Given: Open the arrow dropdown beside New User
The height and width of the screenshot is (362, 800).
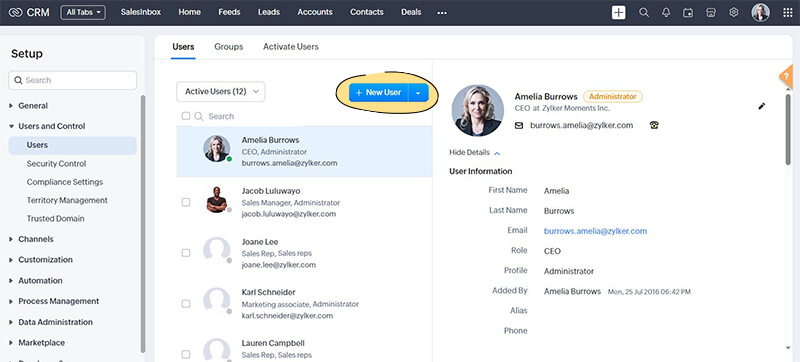Looking at the screenshot, I should (x=418, y=93).
